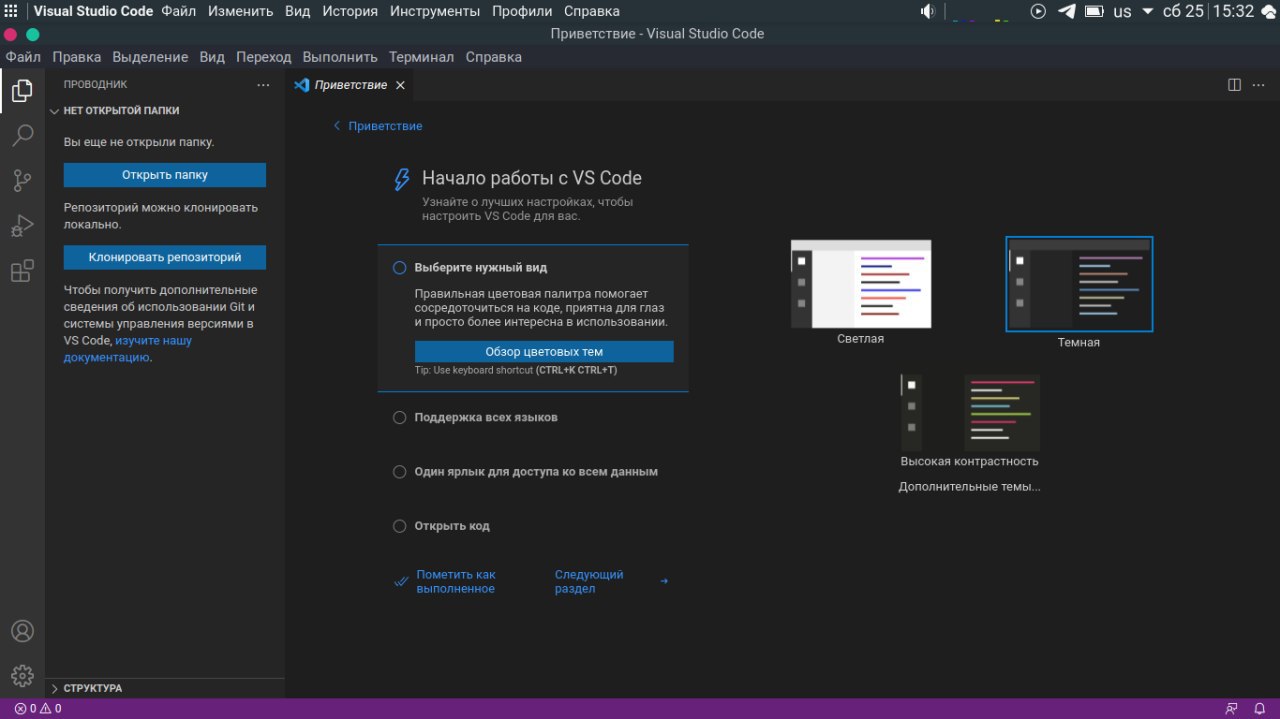
Task: Open notifications bell in status bar
Action: 1260,709
